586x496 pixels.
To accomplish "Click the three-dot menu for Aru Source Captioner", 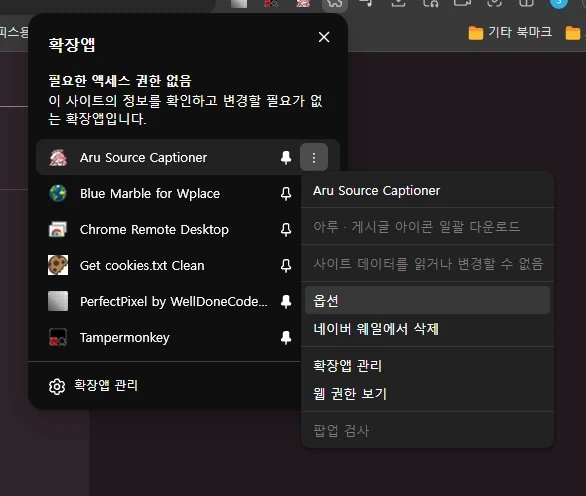I will [x=314, y=157].
